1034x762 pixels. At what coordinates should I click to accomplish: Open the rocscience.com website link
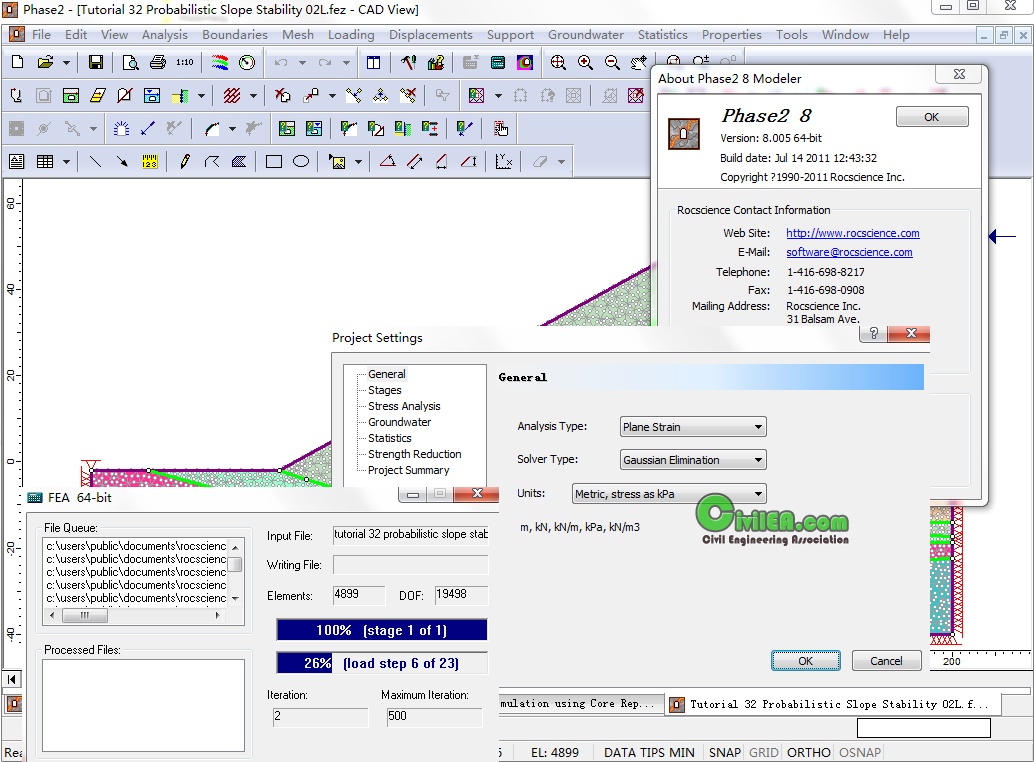(852, 233)
